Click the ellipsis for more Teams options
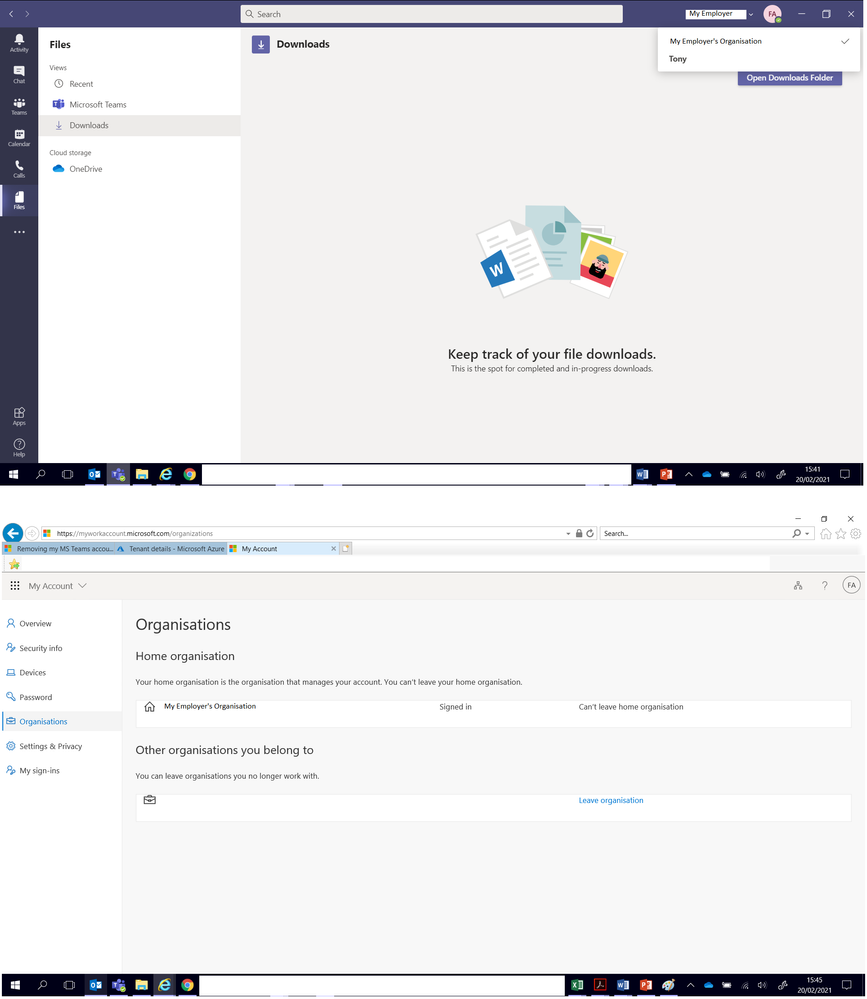Screen dimensions: 867x999 [x=18, y=231]
